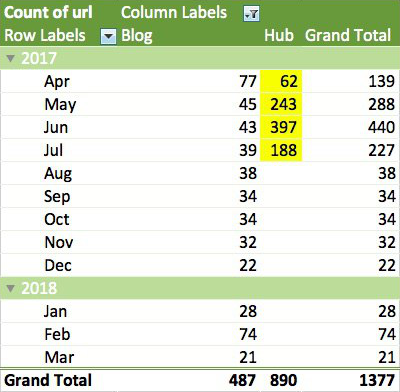Select the highlighted 243 Hub value
The width and height of the screenshot is (400, 392).
click(x=281, y=104)
